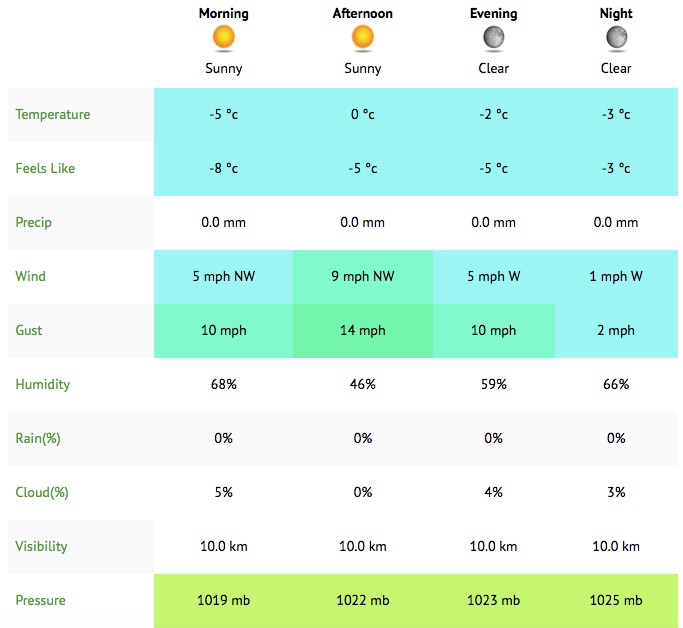
Task: Click the 46% afternoon humidity value
Action: pos(363,385)
